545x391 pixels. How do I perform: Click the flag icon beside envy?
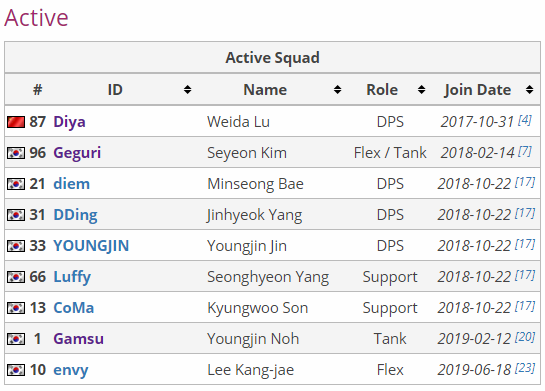click(x=16, y=370)
